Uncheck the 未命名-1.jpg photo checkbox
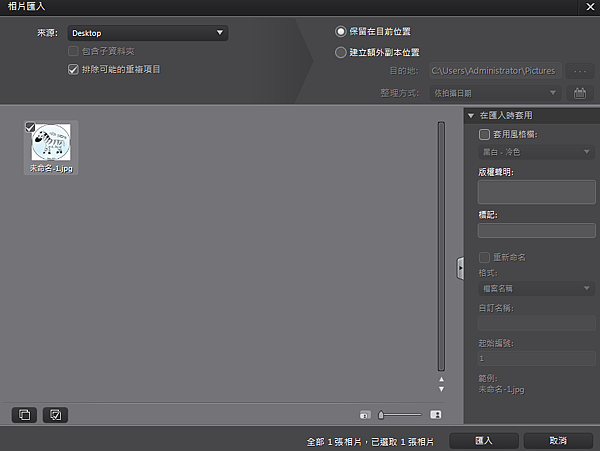 (x=30, y=127)
